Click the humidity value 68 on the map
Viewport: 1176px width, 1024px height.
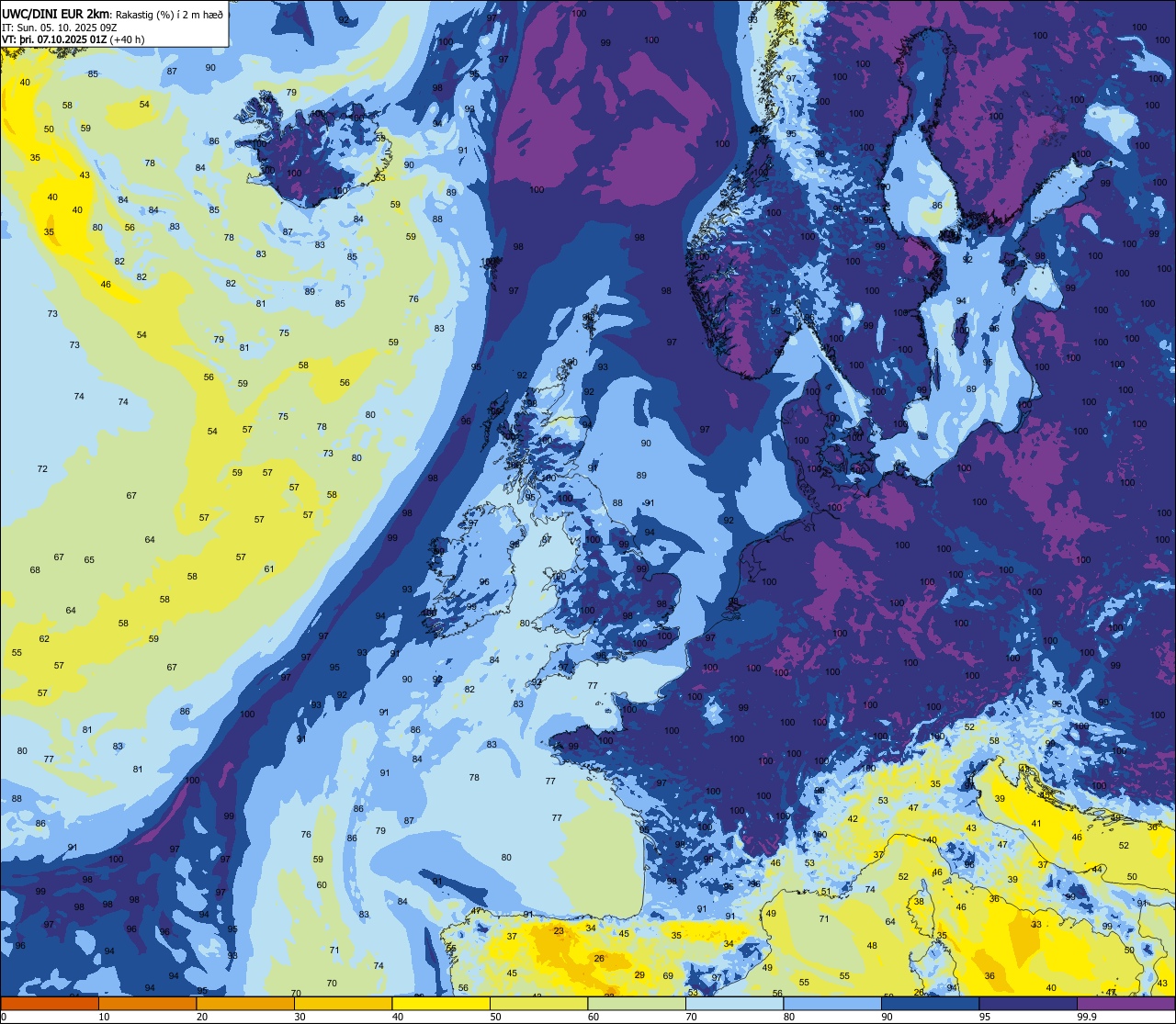point(35,569)
